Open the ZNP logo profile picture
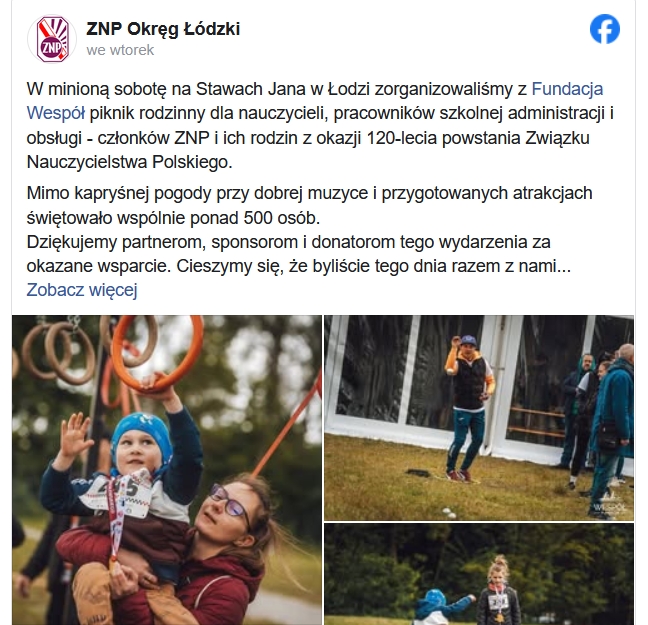The width and height of the screenshot is (648, 625). (52, 39)
